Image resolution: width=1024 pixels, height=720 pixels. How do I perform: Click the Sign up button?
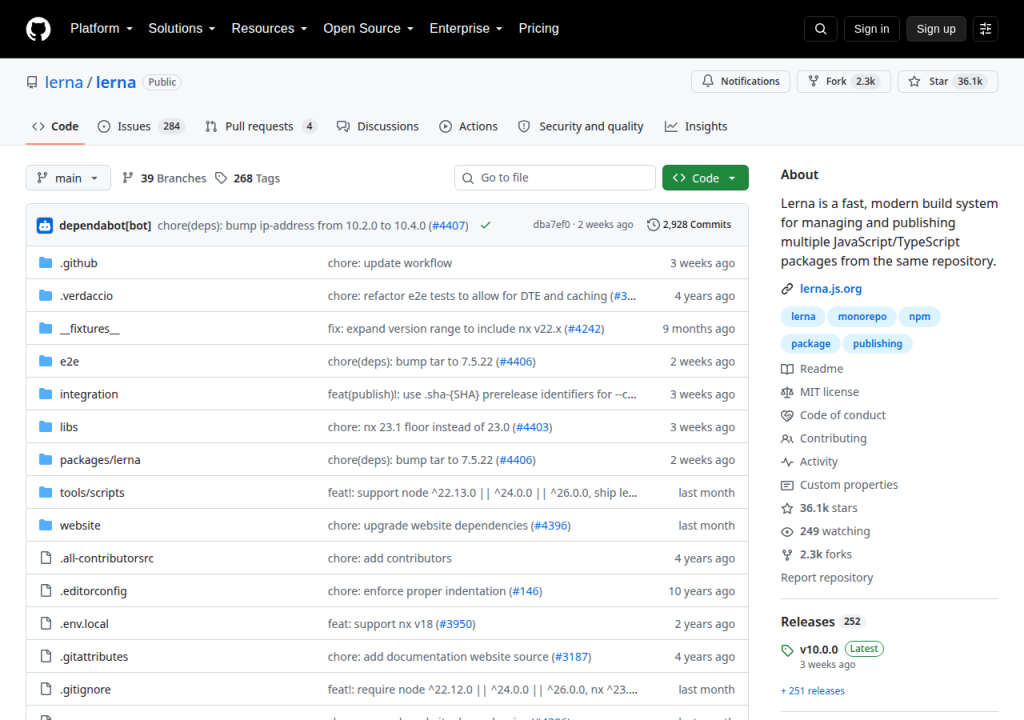[936, 29]
